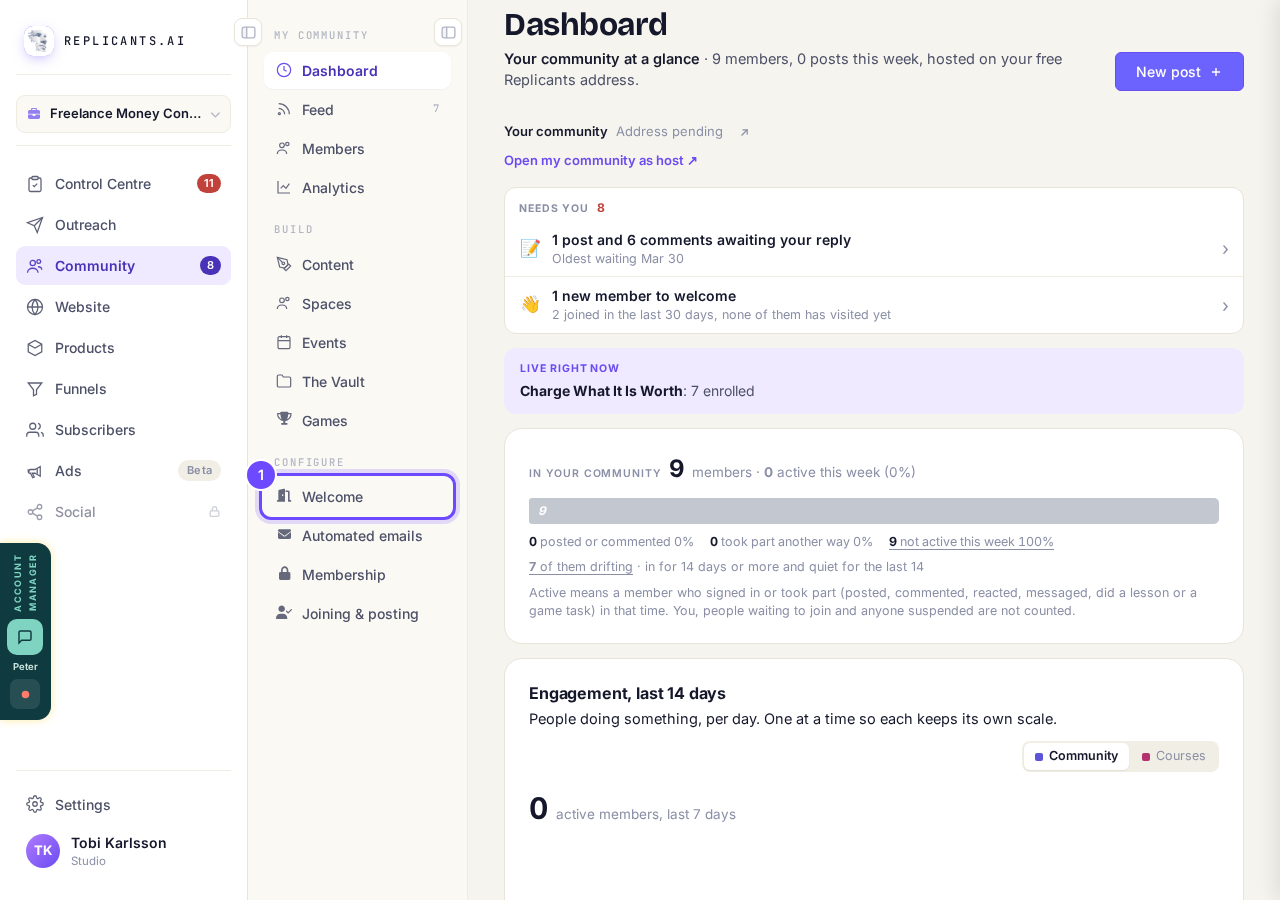Click the Funnels filter icon
This screenshot has width=1280, height=900.
[35, 389]
